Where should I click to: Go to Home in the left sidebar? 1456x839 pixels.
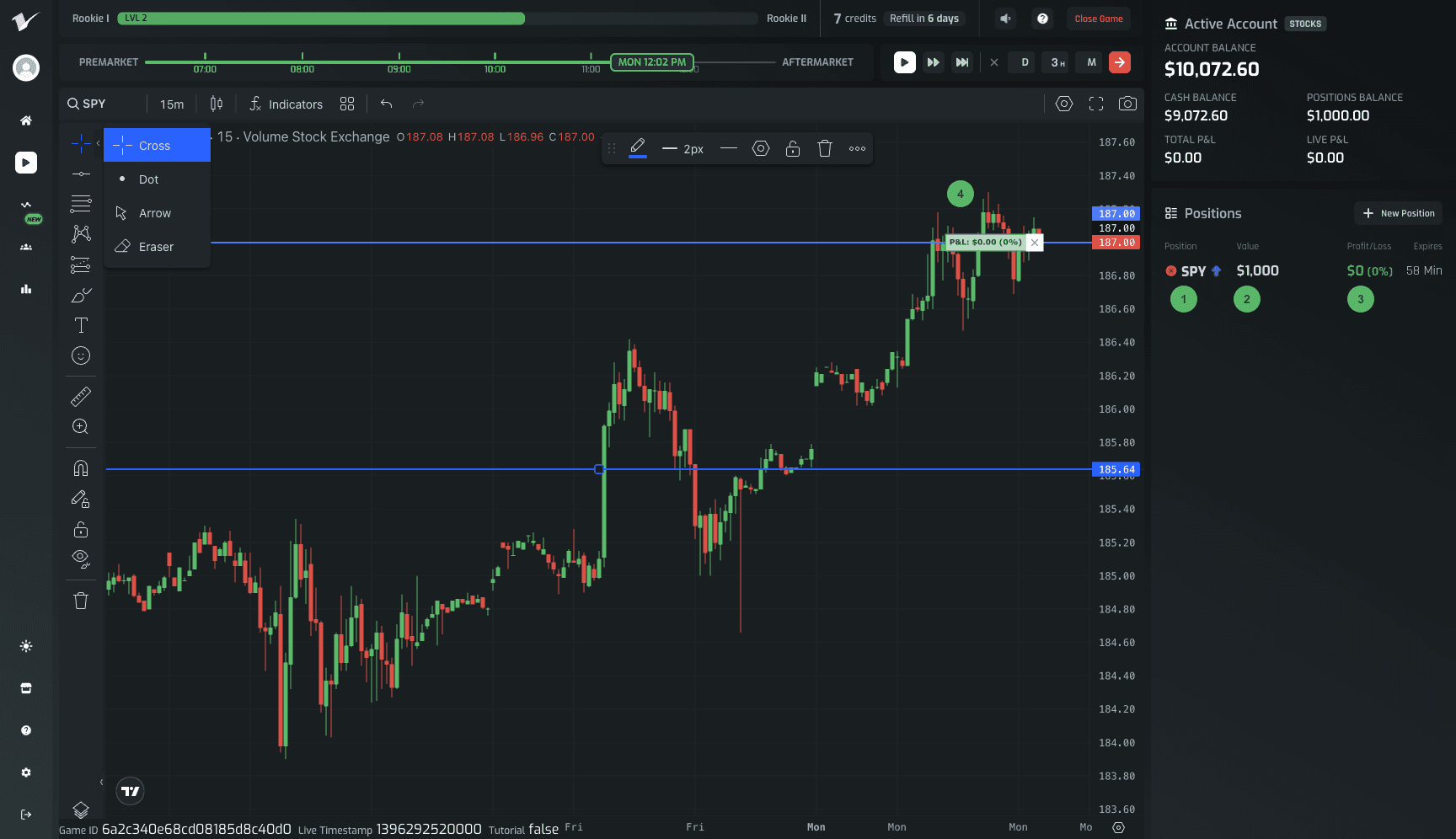tap(26, 120)
